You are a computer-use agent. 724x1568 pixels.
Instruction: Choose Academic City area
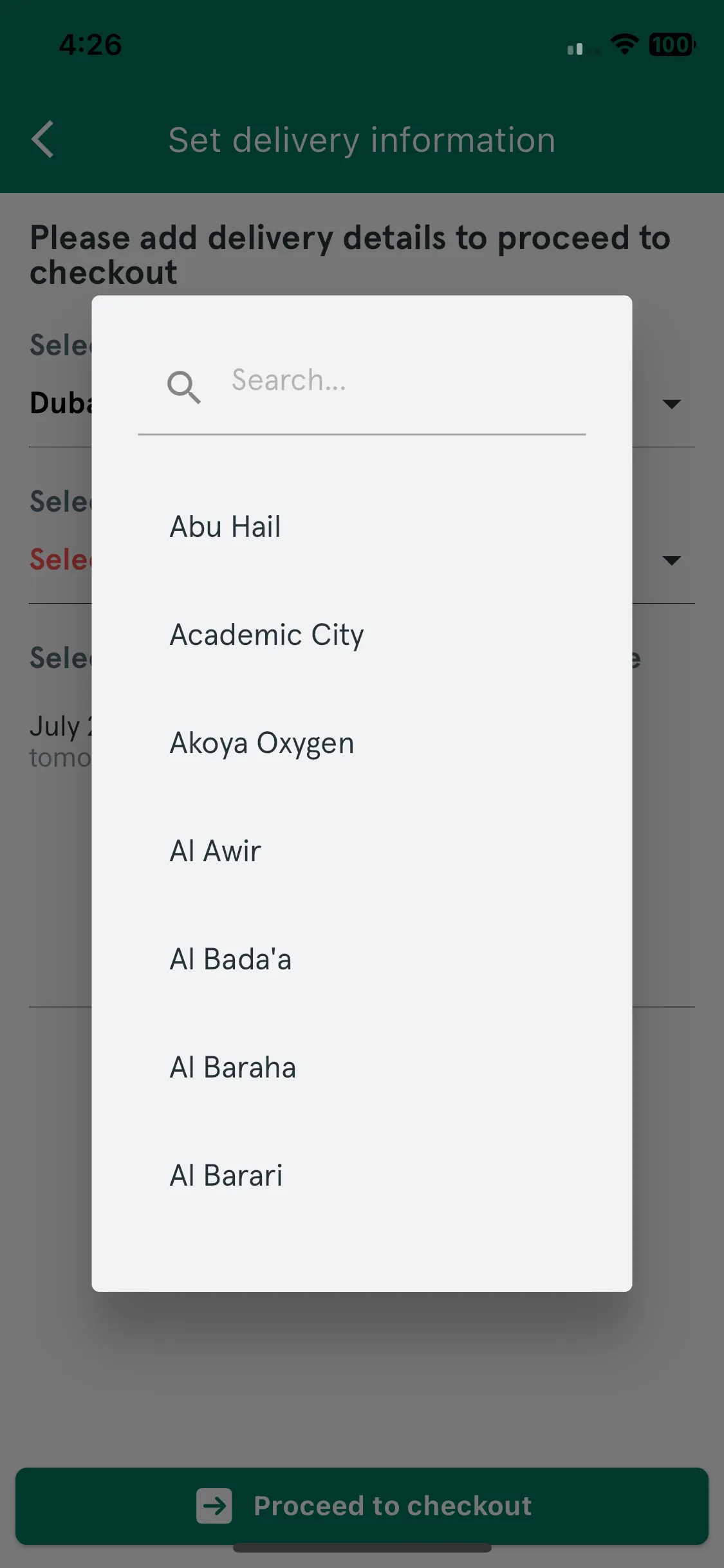pos(361,635)
